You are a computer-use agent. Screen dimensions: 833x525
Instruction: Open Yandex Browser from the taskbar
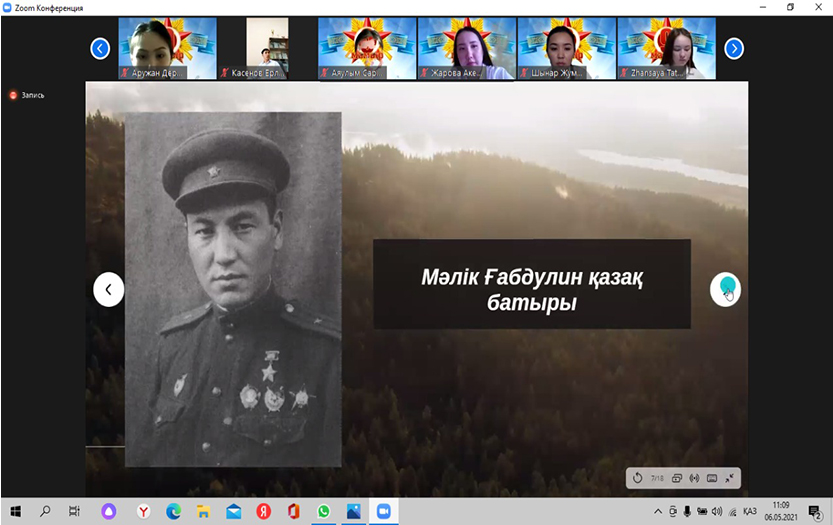[143, 511]
